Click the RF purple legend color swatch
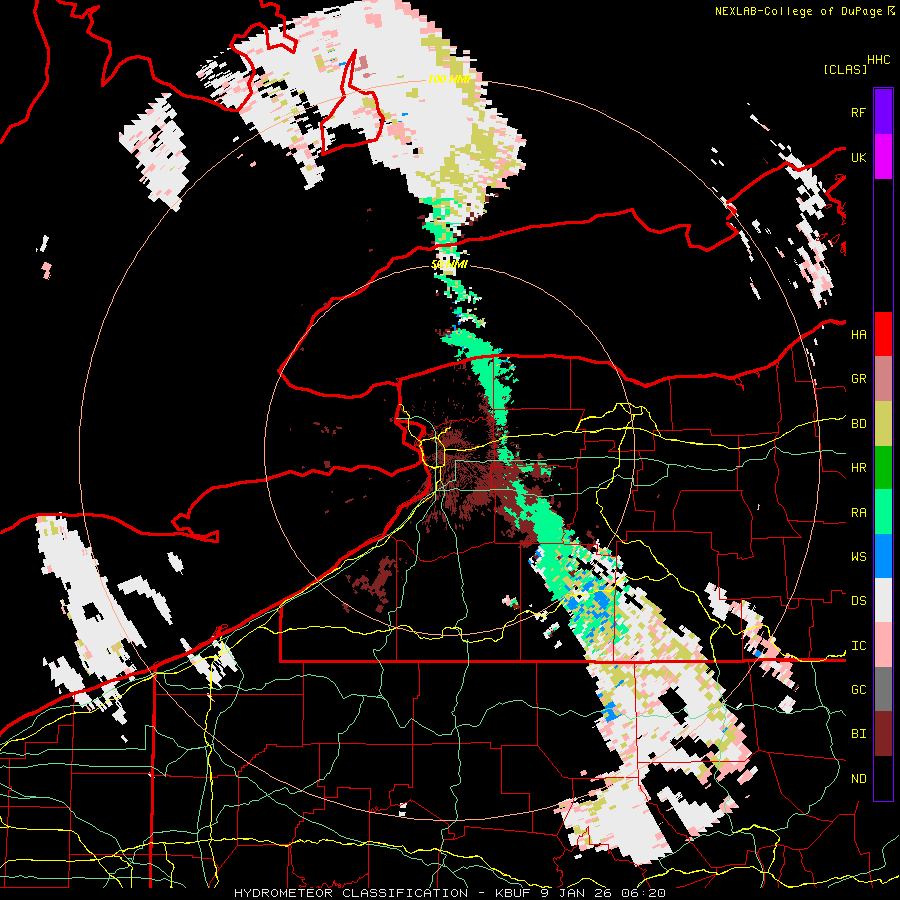The height and width of the screenshot is (900, 900). 883,112
